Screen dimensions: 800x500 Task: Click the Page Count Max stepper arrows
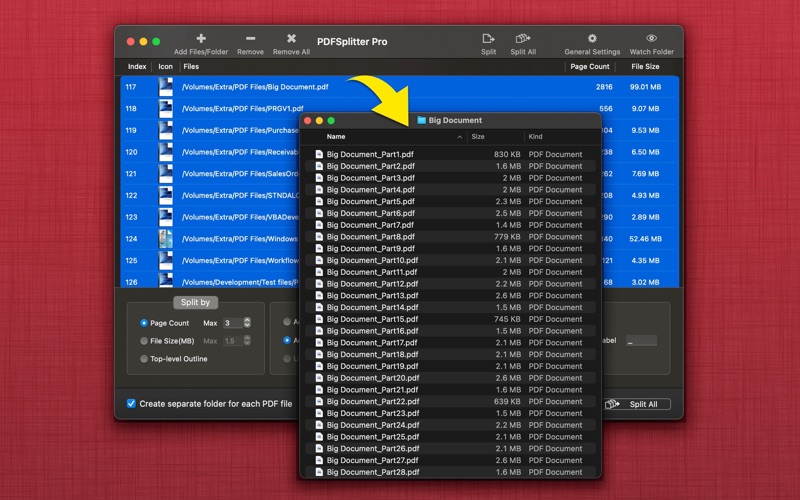tap(247, 322)
